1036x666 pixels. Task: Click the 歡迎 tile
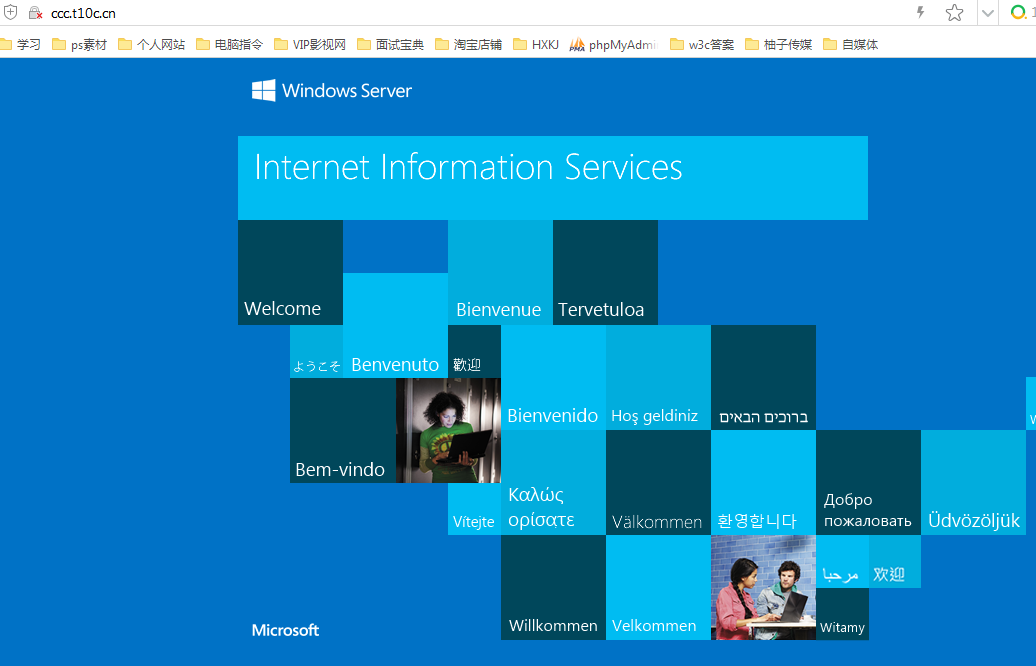(x=474, y=352)
